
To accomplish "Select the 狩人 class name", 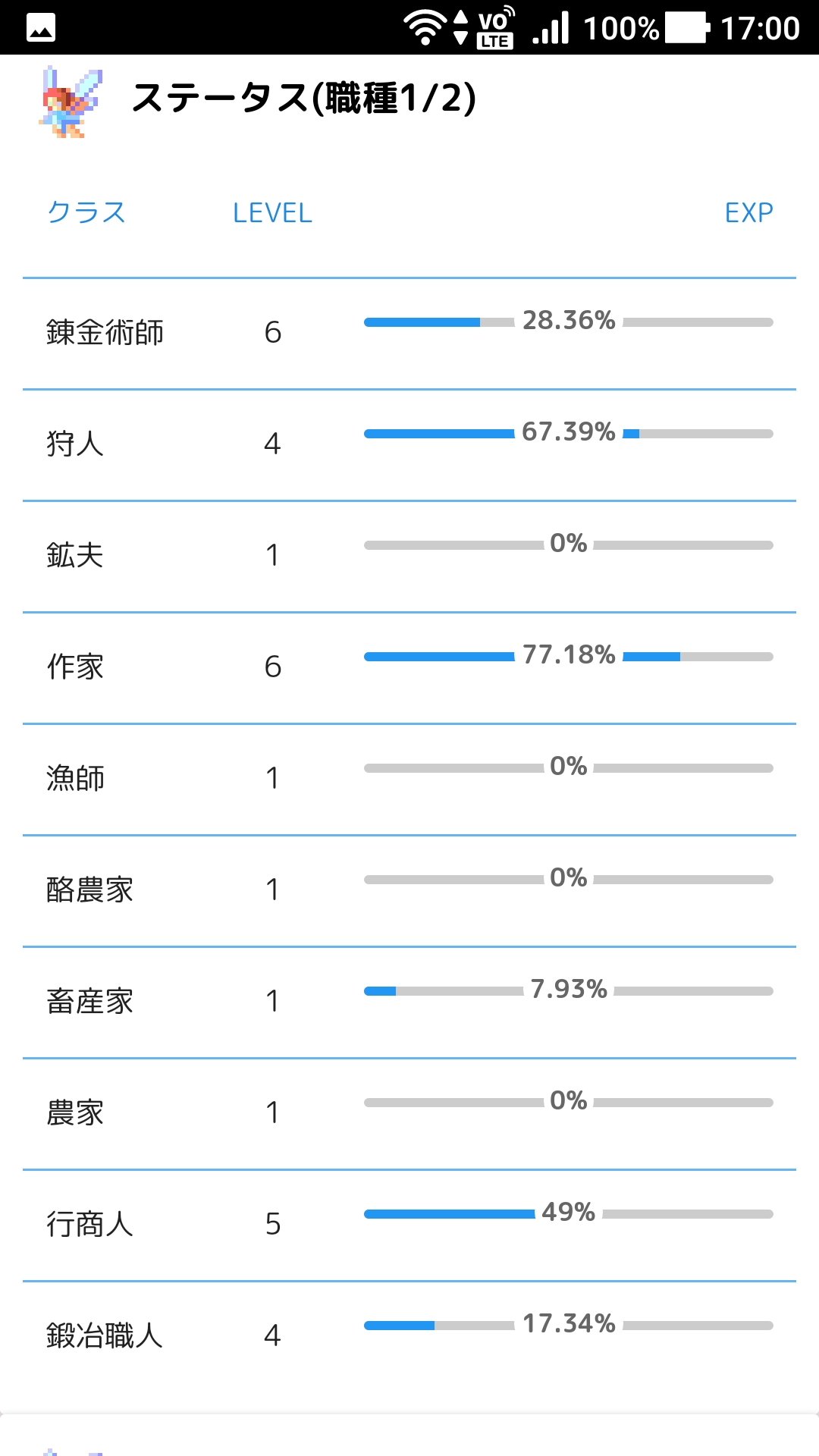I will 75,444.
